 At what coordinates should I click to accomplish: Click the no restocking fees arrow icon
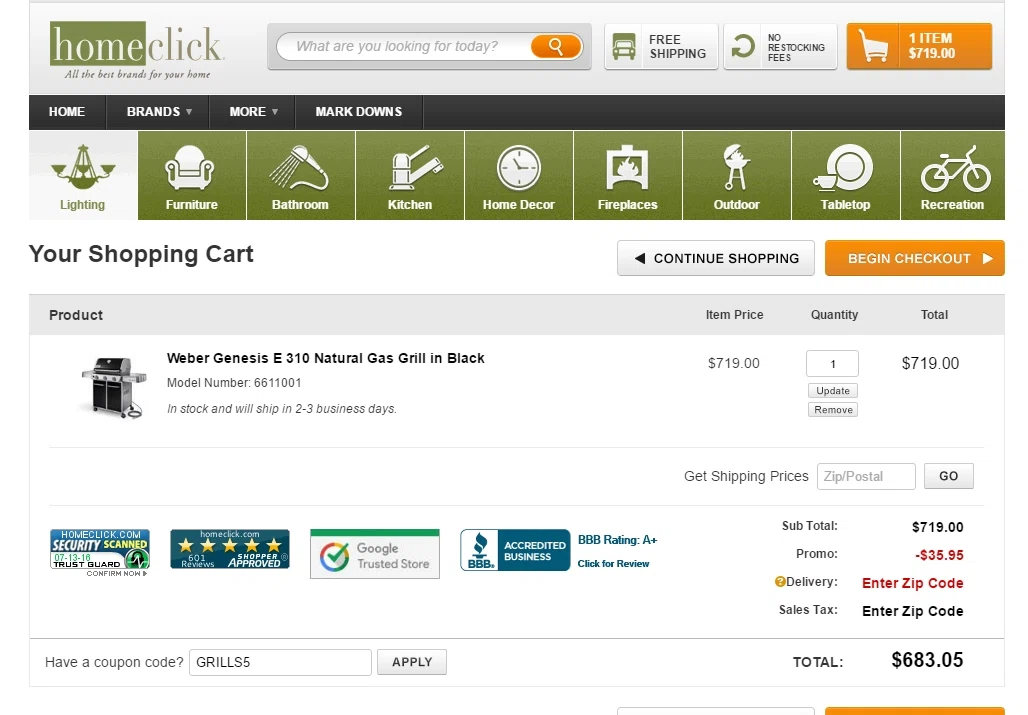[743, 47]
